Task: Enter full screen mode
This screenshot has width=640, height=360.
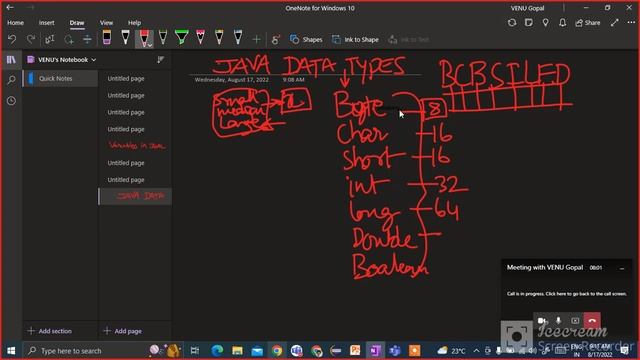Action: (615, 23)
